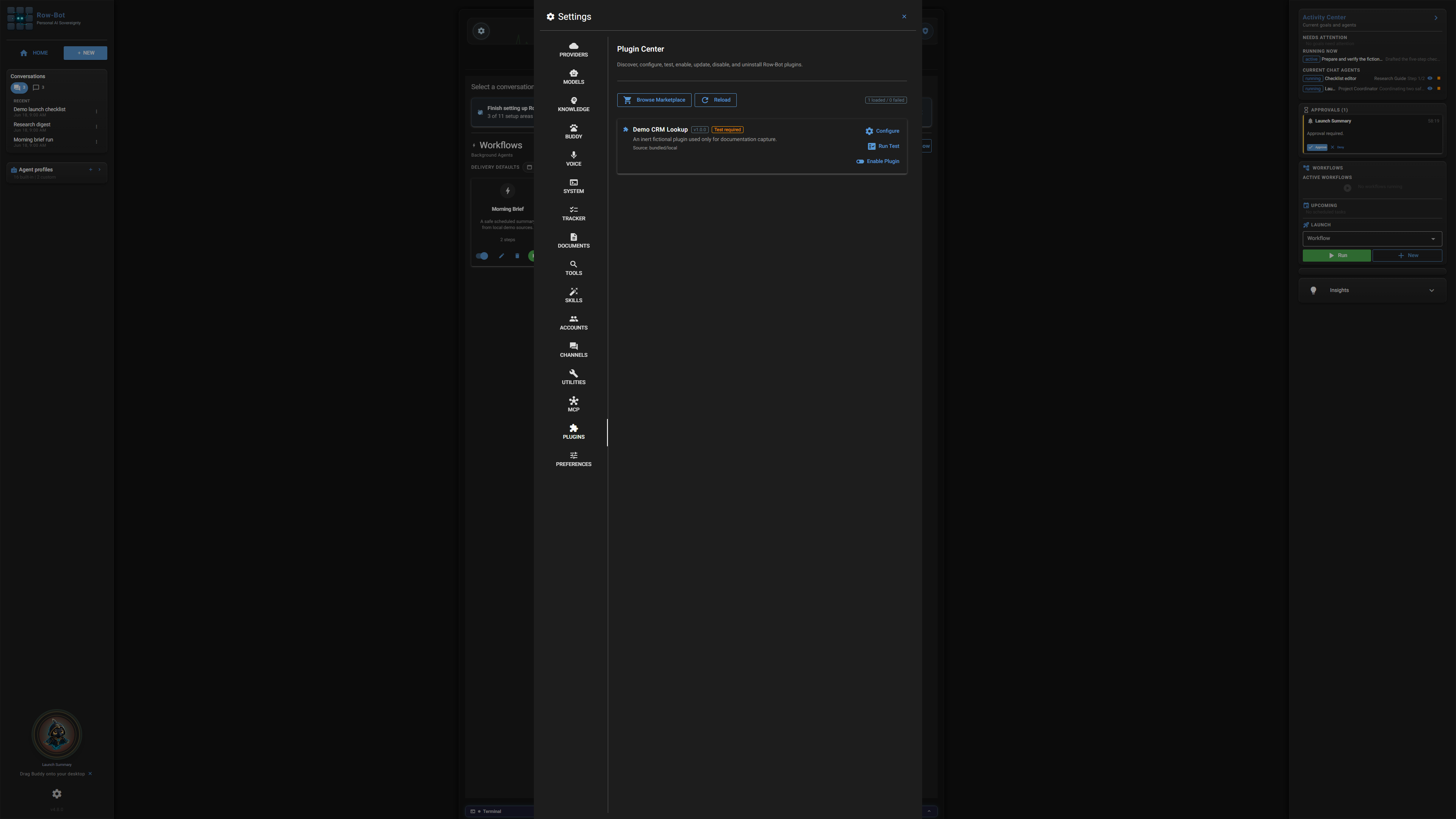Dismiss the Drag Buddy onto desktop hint
This screenshot has height=819, width=1456.
click(x=90, y=774)
